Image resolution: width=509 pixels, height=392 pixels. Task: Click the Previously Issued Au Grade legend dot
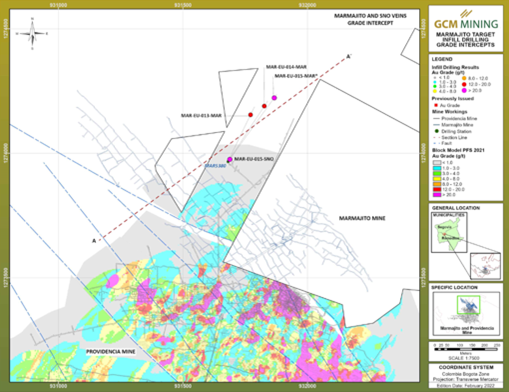pyautogui.click(x=436, y=105)
